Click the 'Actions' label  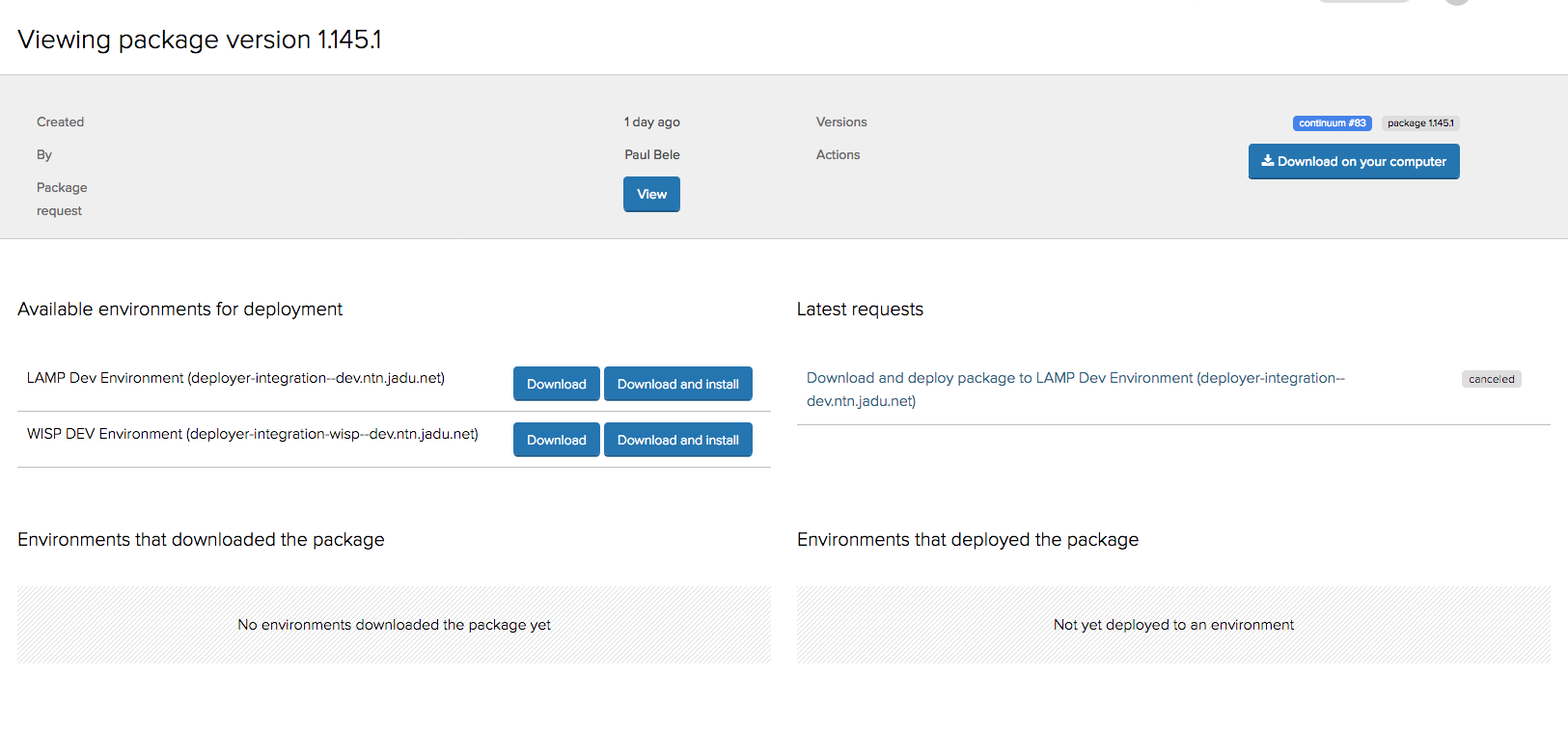click(x=838, y=154)
